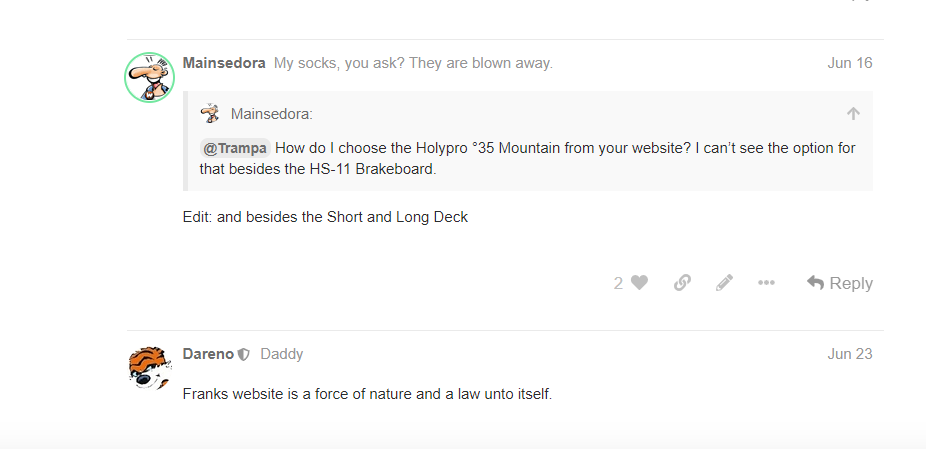
Task: Open the Jun 16 post date link
Action: 849,63
